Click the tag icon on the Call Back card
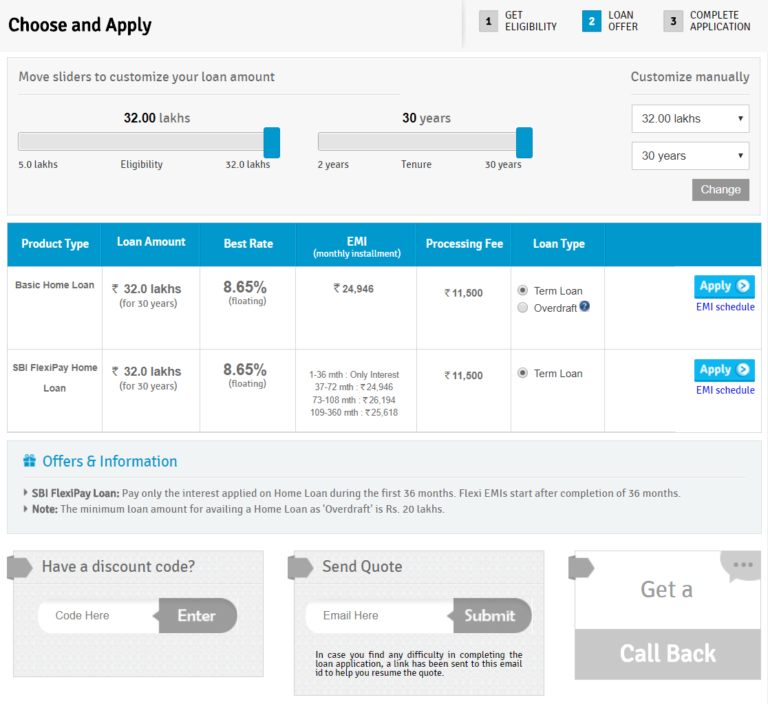Screen dimensions: 768x704 tap(581, 568)
